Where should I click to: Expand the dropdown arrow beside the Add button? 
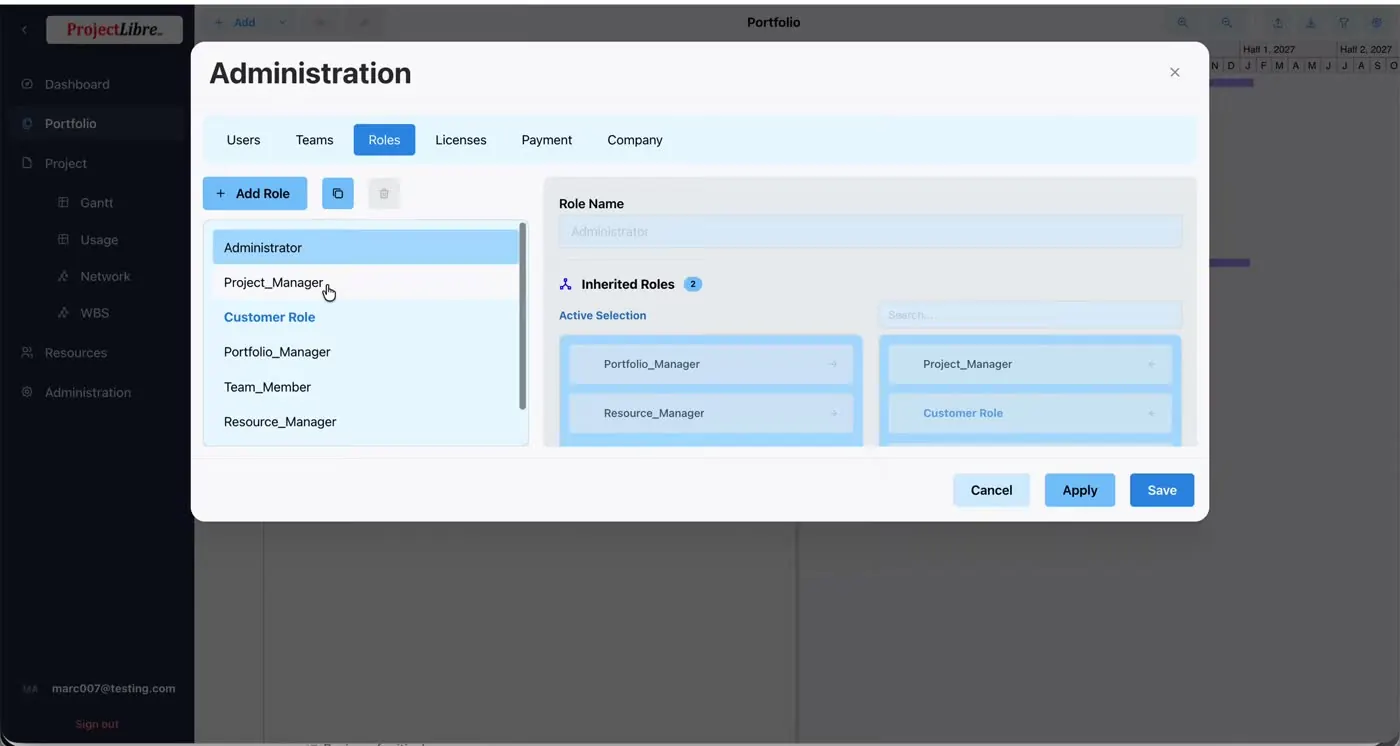coord(282,22)
